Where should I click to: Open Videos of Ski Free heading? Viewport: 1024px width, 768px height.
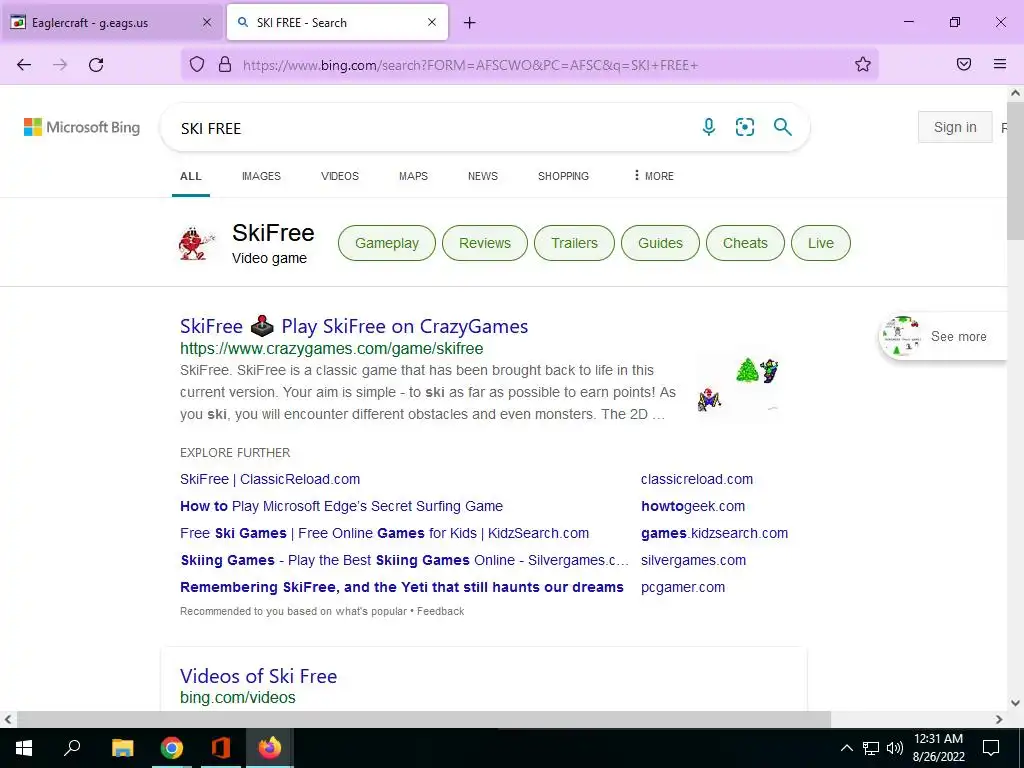(259, 676)
